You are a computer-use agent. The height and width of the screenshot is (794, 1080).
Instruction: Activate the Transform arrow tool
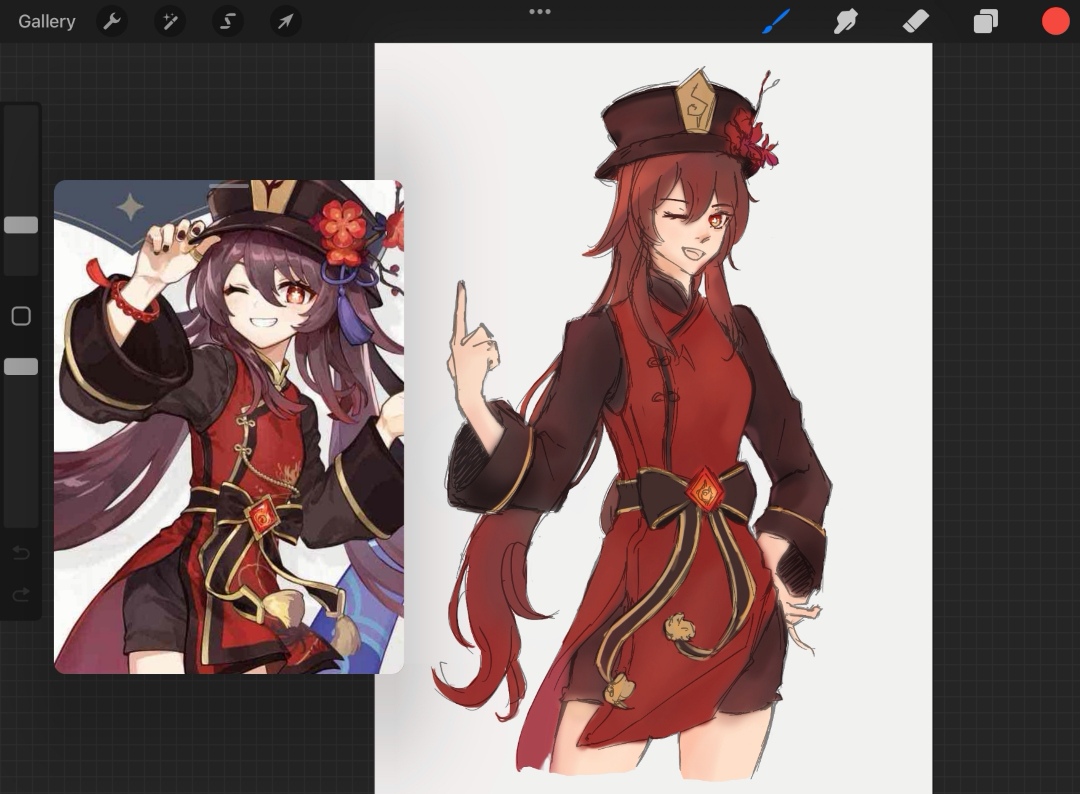tap(286, 21)
